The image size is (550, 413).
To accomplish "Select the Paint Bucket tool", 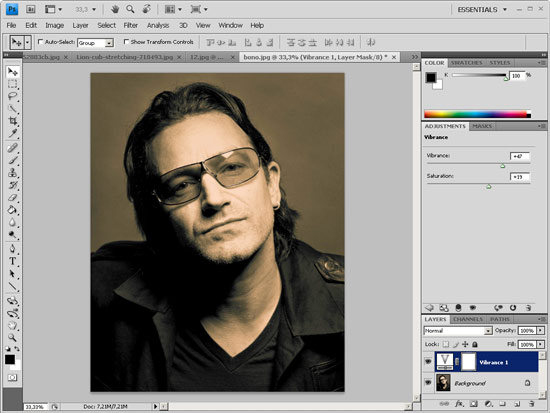I will [13, 210].
